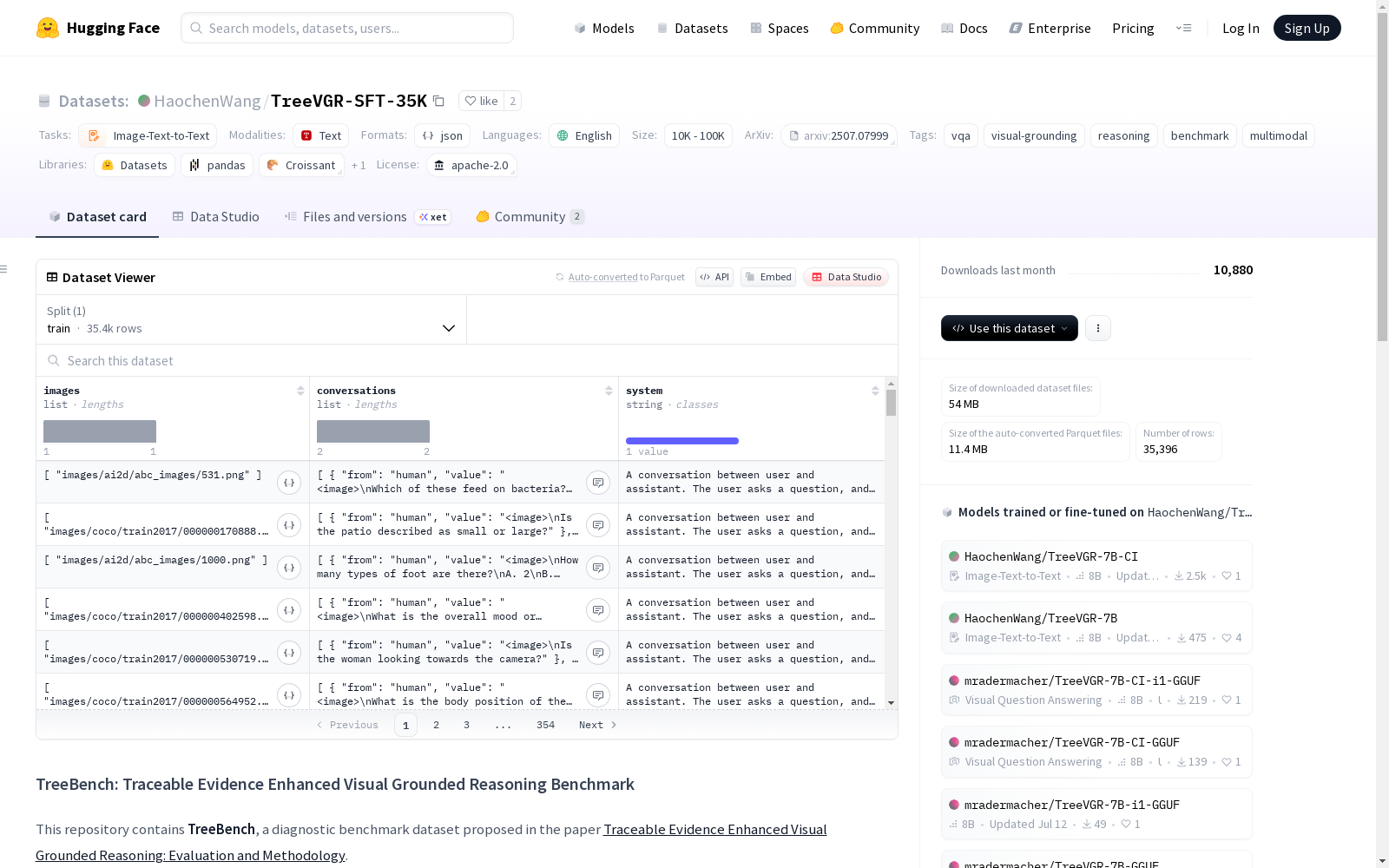Open the apache-2.0 license tag
The image size is (1389, 868).
coord(472,165)
